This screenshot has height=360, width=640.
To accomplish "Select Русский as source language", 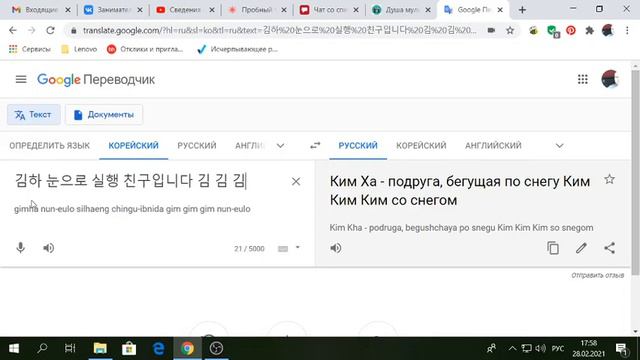I will (x=197, y=146).
